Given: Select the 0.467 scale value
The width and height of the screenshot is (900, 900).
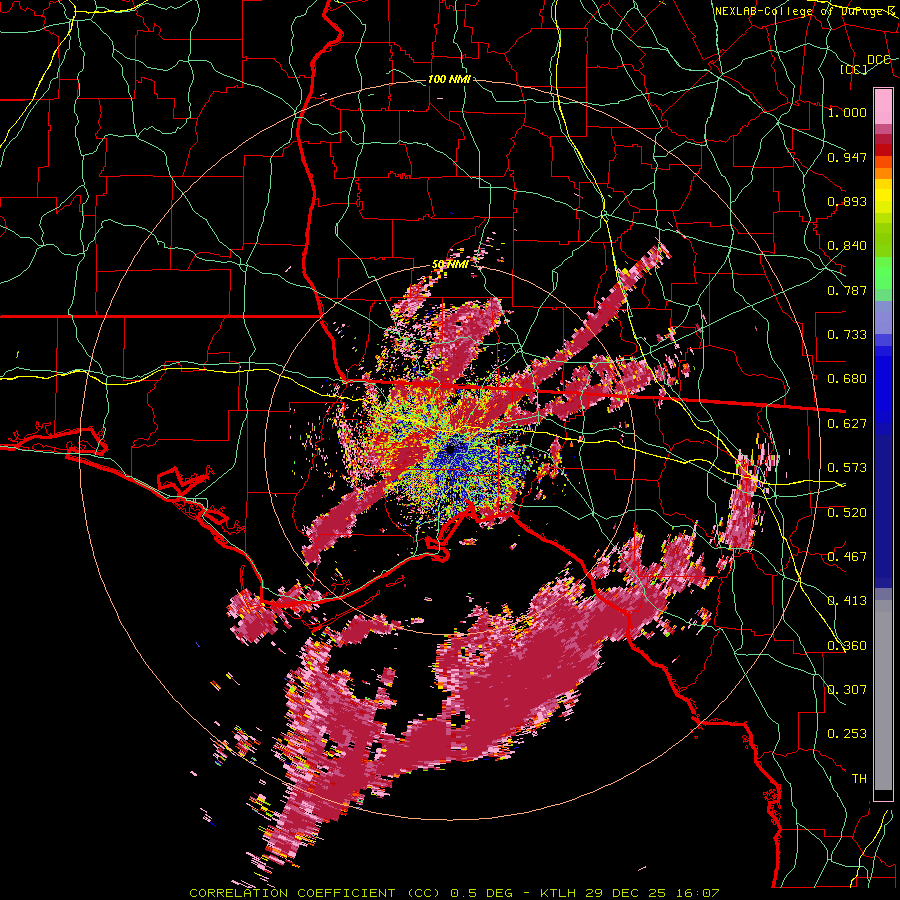Looking at the screenshot, I should (x=847, y=557).
